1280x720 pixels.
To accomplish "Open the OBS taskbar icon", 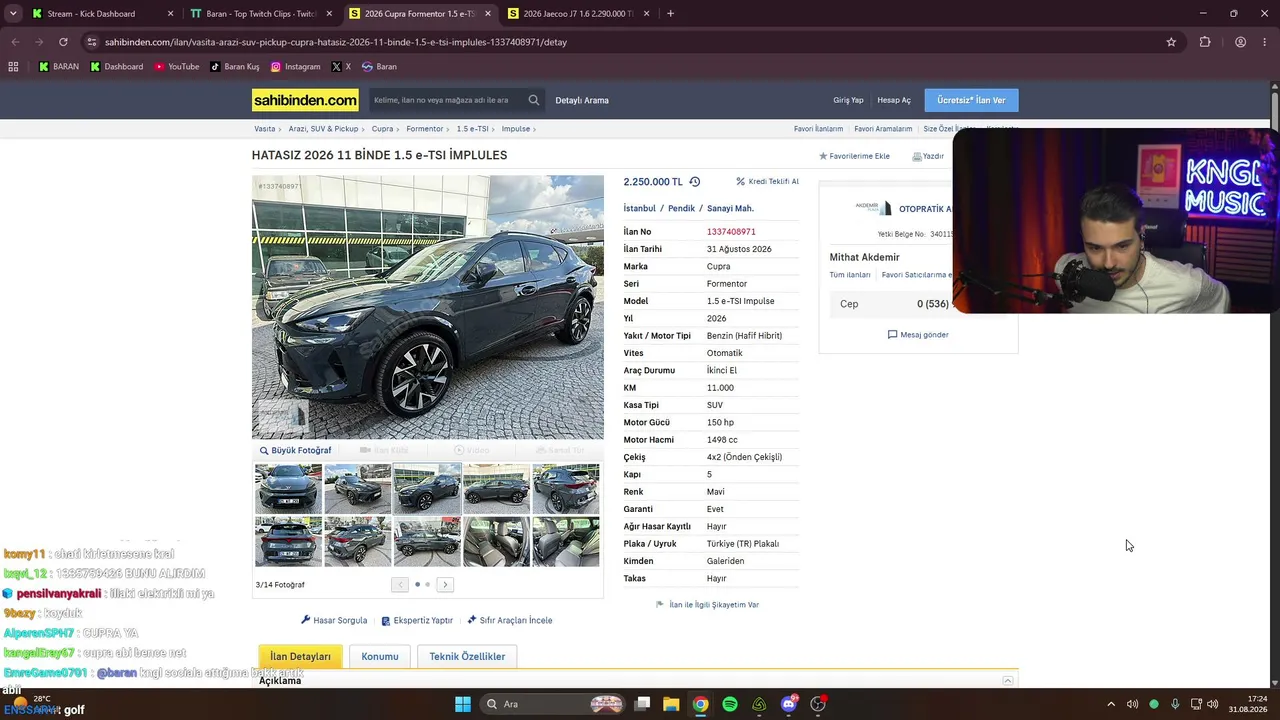I will tap(818, 704).
